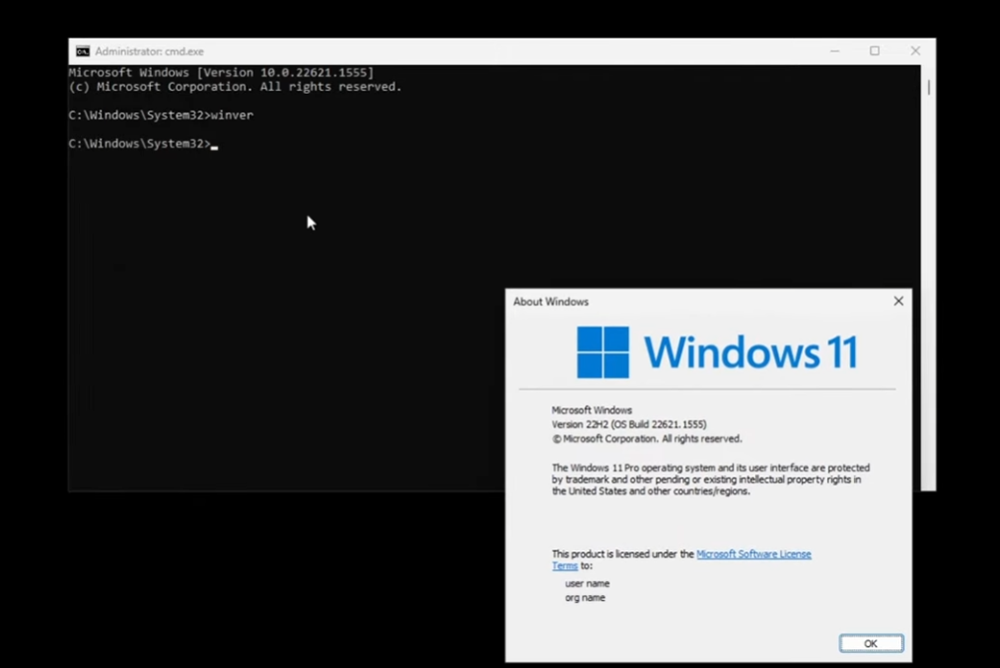Click OK in the About Windows dialog
The height and width of the screenshot is (668, 1000).
coord(871,643)
